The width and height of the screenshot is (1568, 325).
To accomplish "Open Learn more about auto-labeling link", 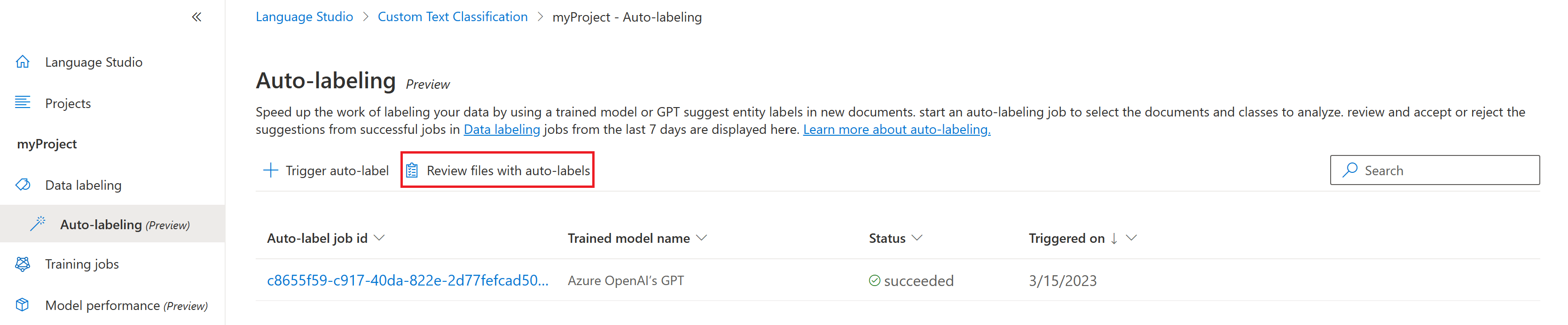I will pos(897,130).
